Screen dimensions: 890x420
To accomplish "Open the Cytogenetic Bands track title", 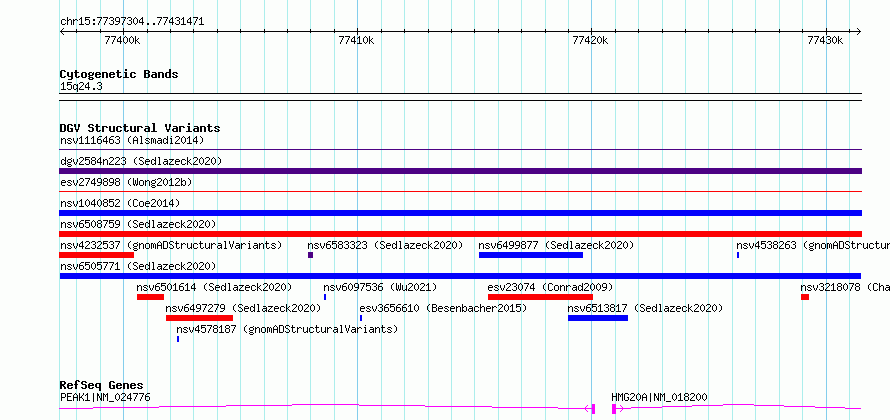I will click(x=119, y=74).
